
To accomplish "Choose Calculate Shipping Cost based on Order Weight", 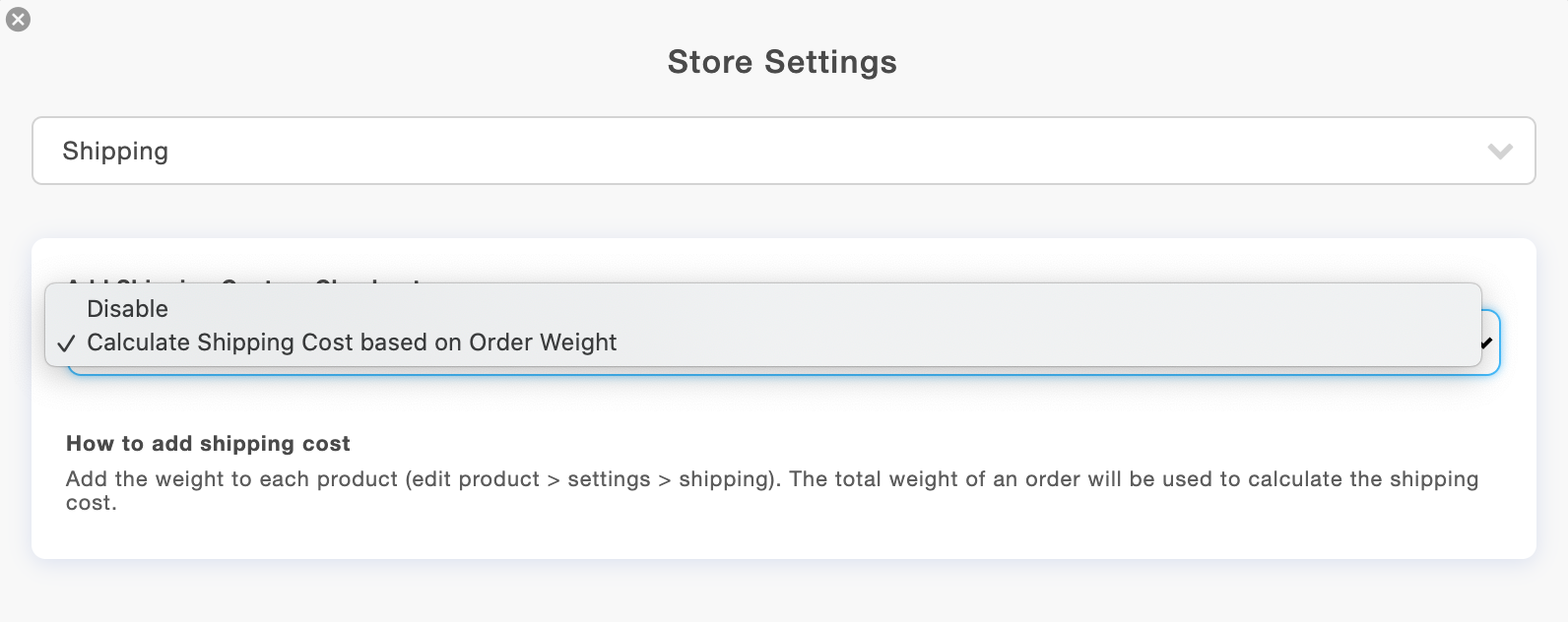I will (x=352, y=342).
